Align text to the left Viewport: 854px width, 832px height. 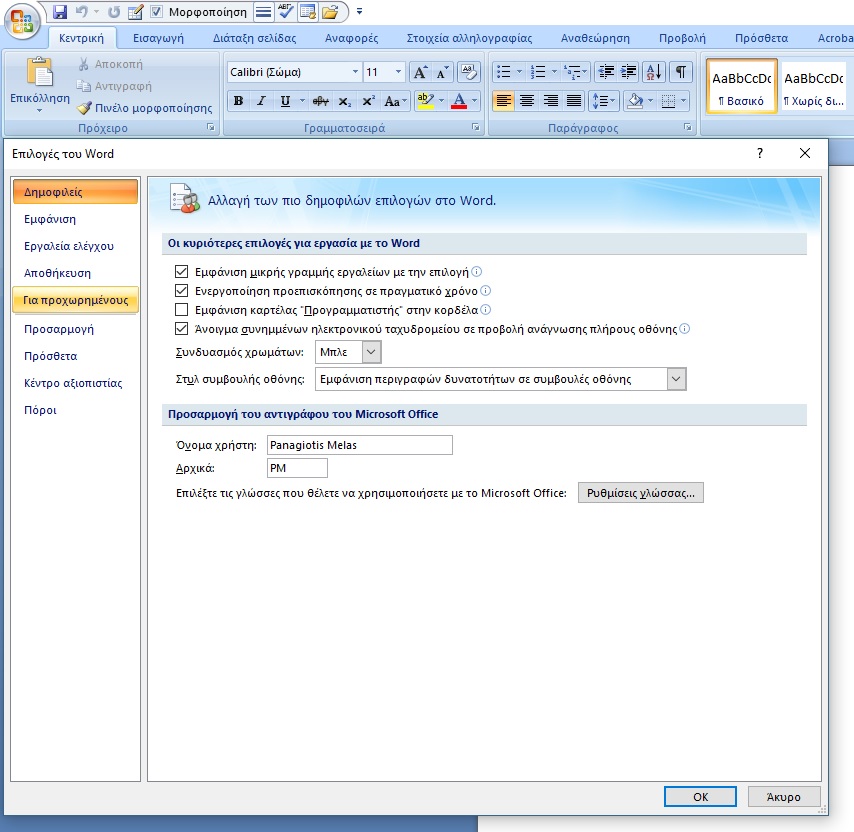[x=503, y=101]
